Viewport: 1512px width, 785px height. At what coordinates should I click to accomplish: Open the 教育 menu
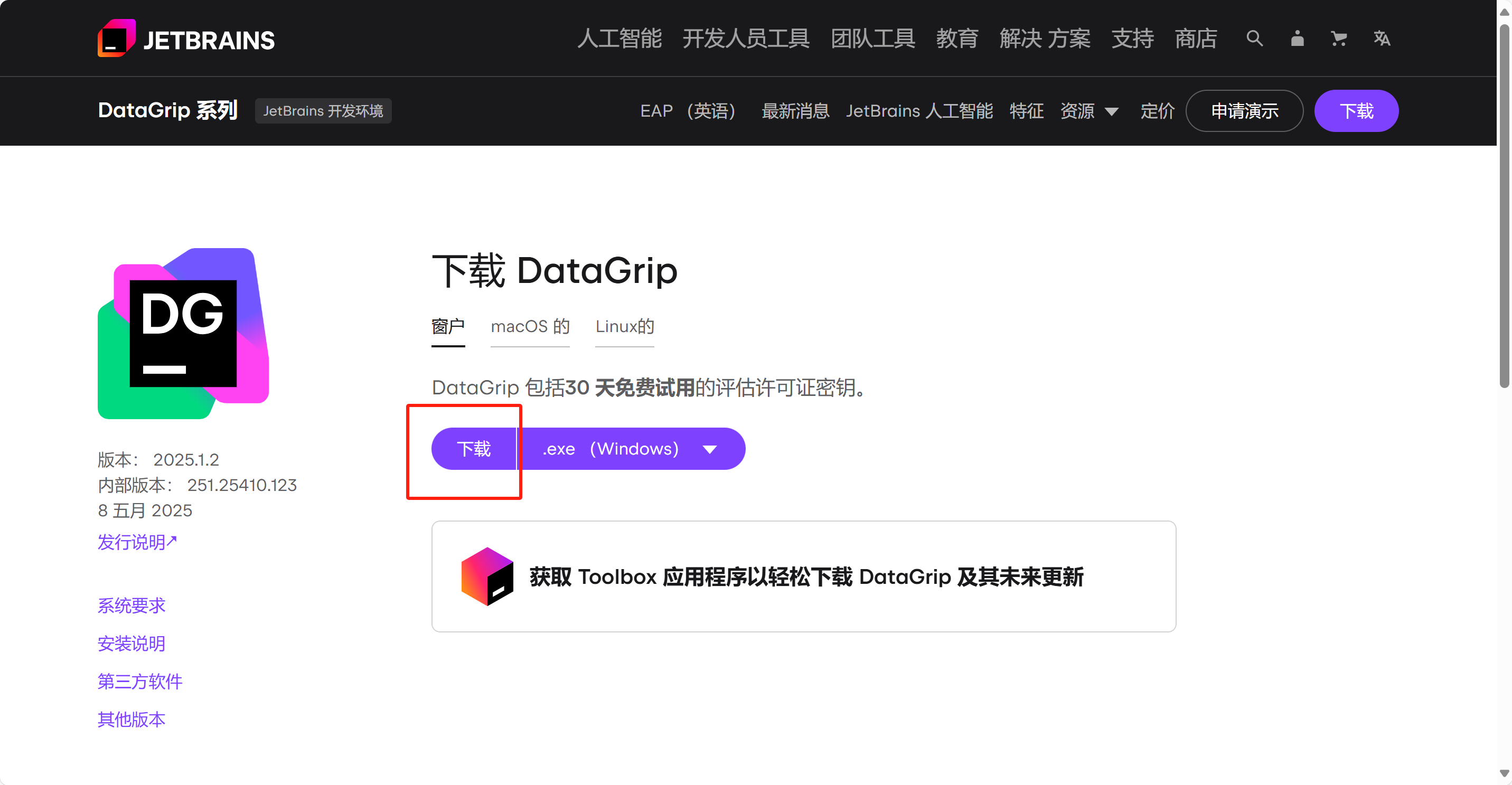[957, 39]
